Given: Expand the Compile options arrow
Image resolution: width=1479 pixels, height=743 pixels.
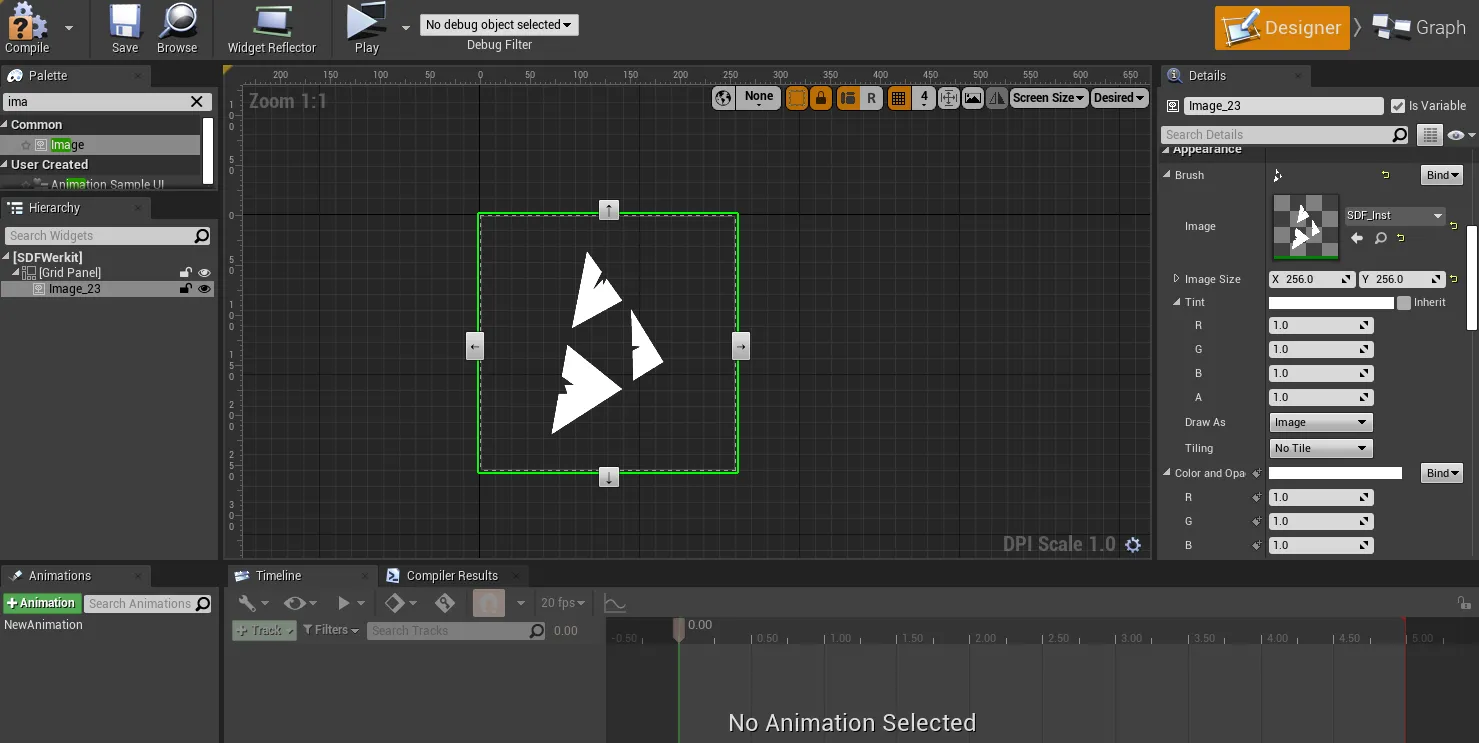Looking at the screenshot, I should click(x=69, y=27).
